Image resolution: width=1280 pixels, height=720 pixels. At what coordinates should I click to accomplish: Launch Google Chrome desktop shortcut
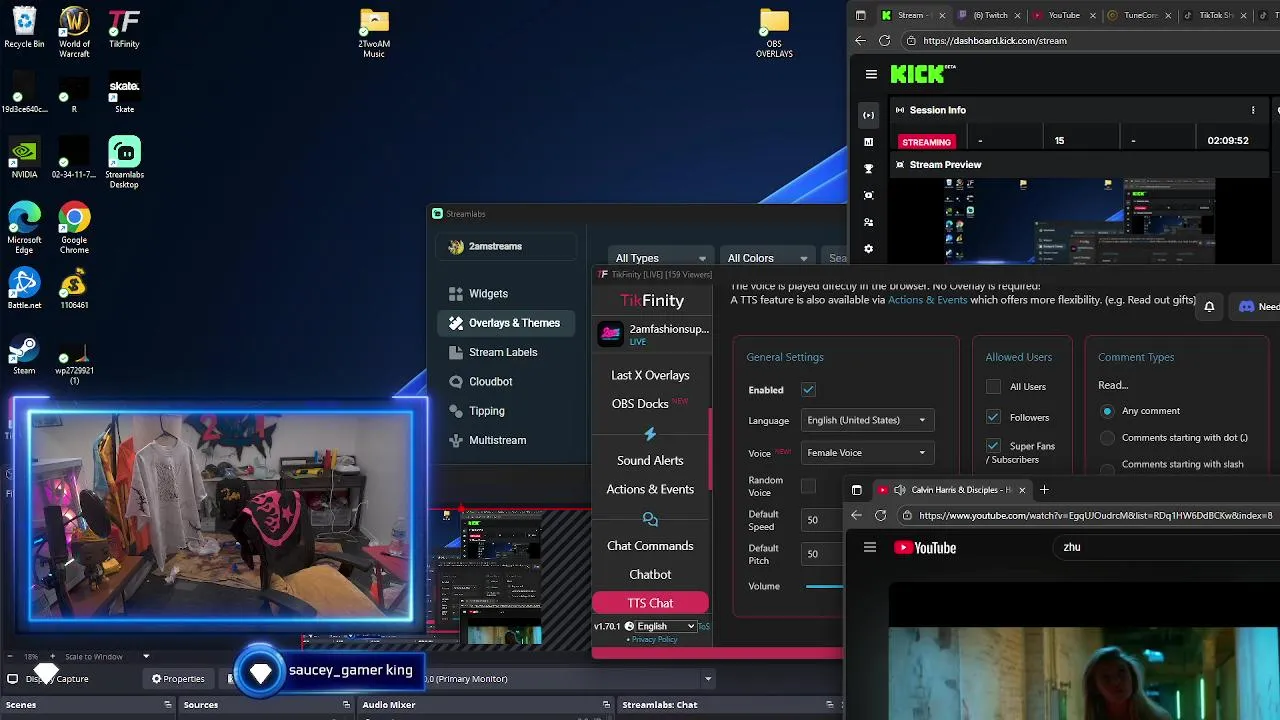(x=74, y=228)
